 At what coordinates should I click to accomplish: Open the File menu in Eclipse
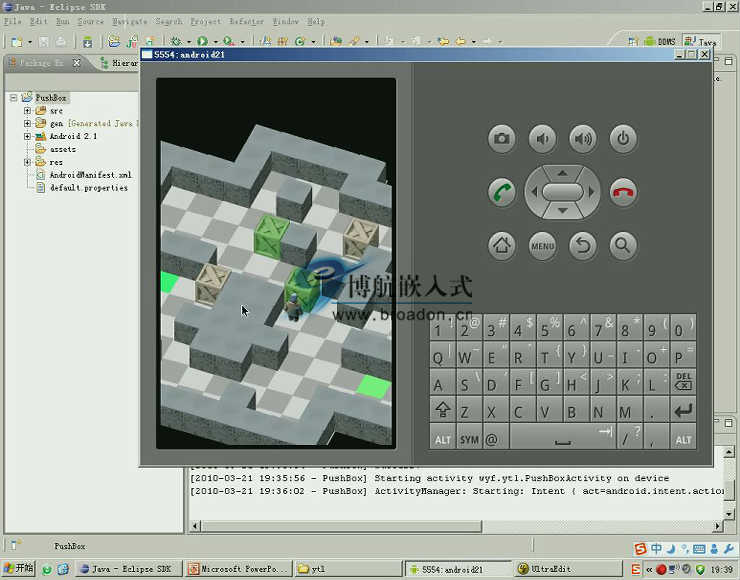[13, 21]
